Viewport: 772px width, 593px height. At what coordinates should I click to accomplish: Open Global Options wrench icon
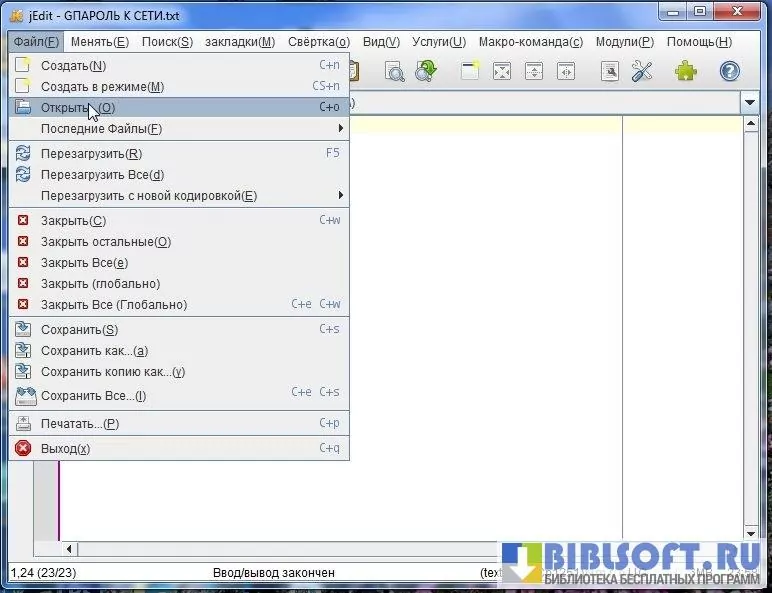click(x=642, y=71)
